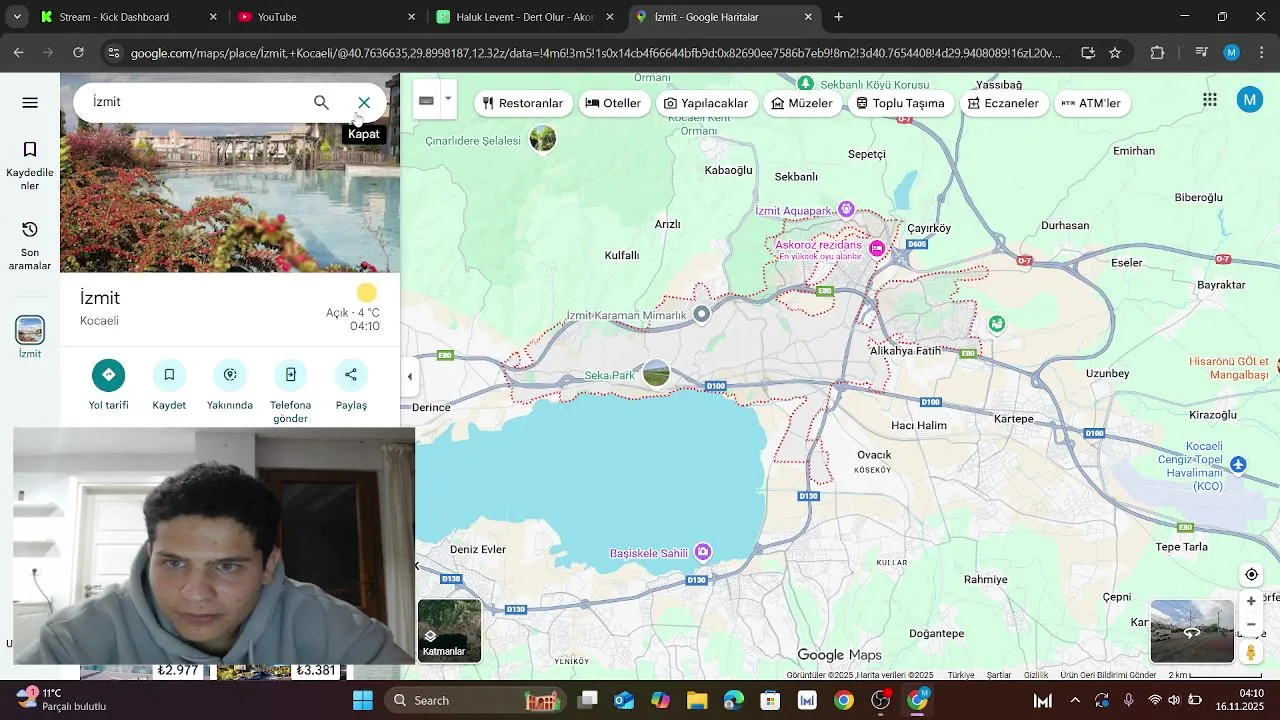Open File Explorer from the taskbar

click(697, 700)
